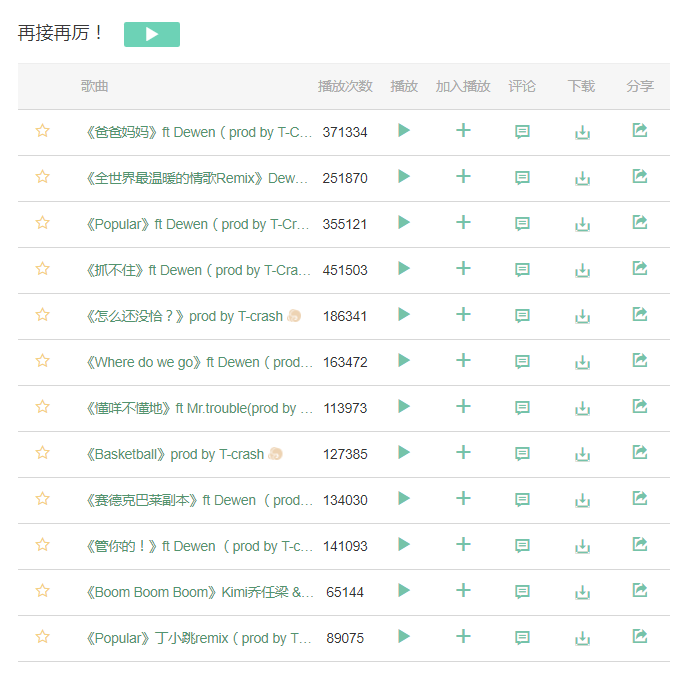Share the 《爸爸妈妈》 song

[x=640, y=130]
